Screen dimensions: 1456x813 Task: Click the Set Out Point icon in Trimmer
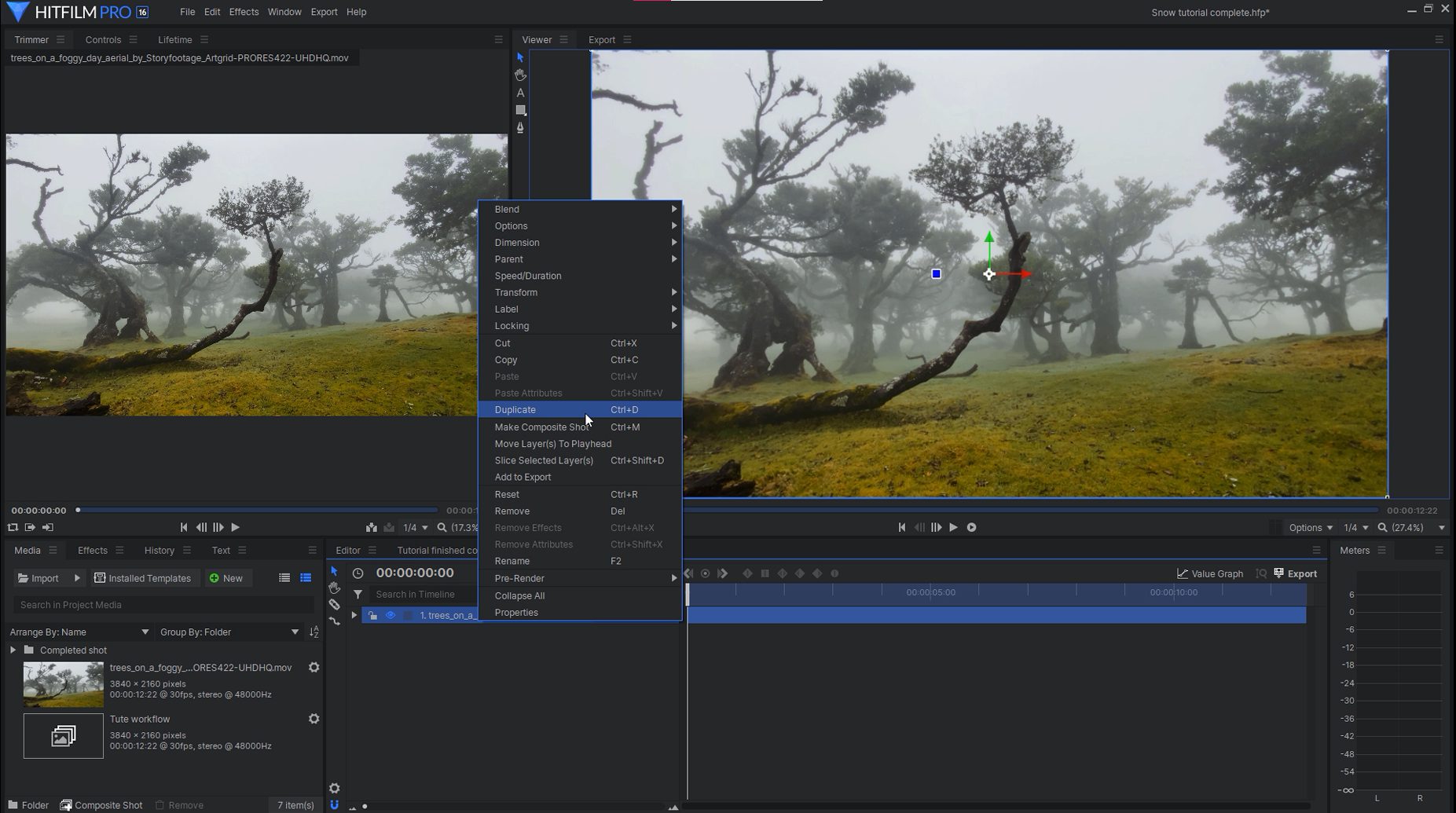(48, 527)
